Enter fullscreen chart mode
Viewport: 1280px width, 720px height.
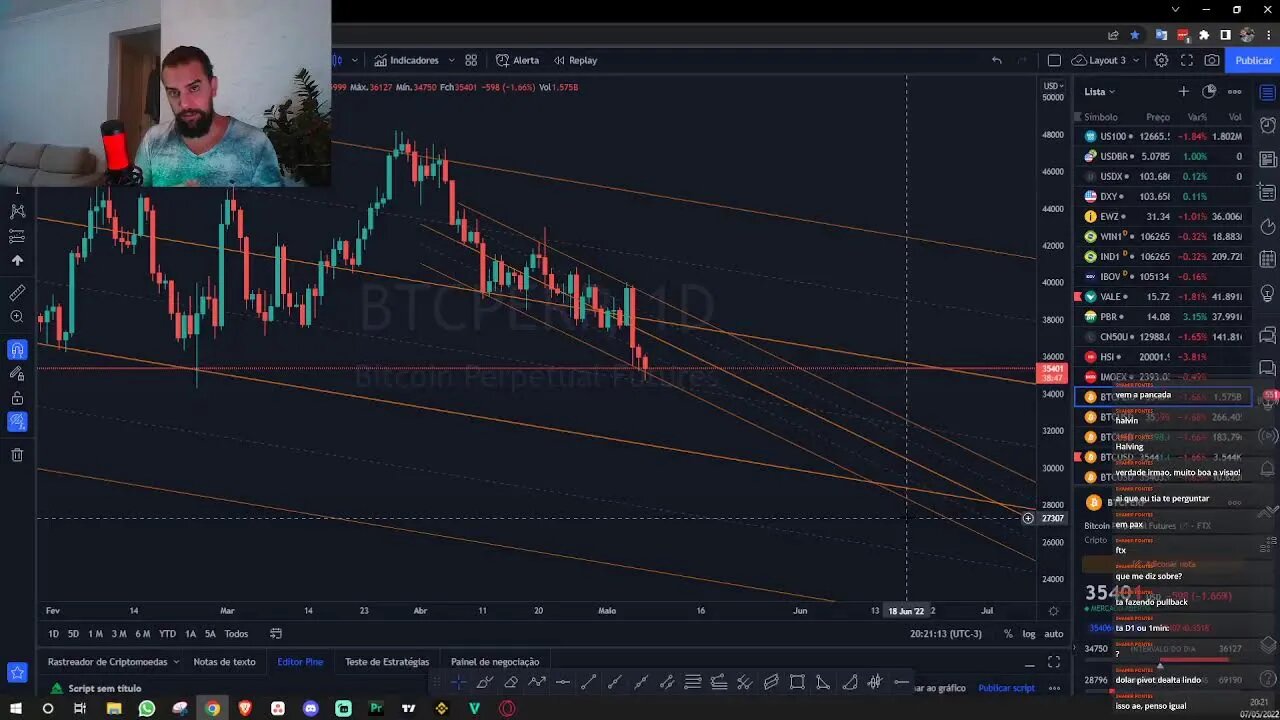1187,60
